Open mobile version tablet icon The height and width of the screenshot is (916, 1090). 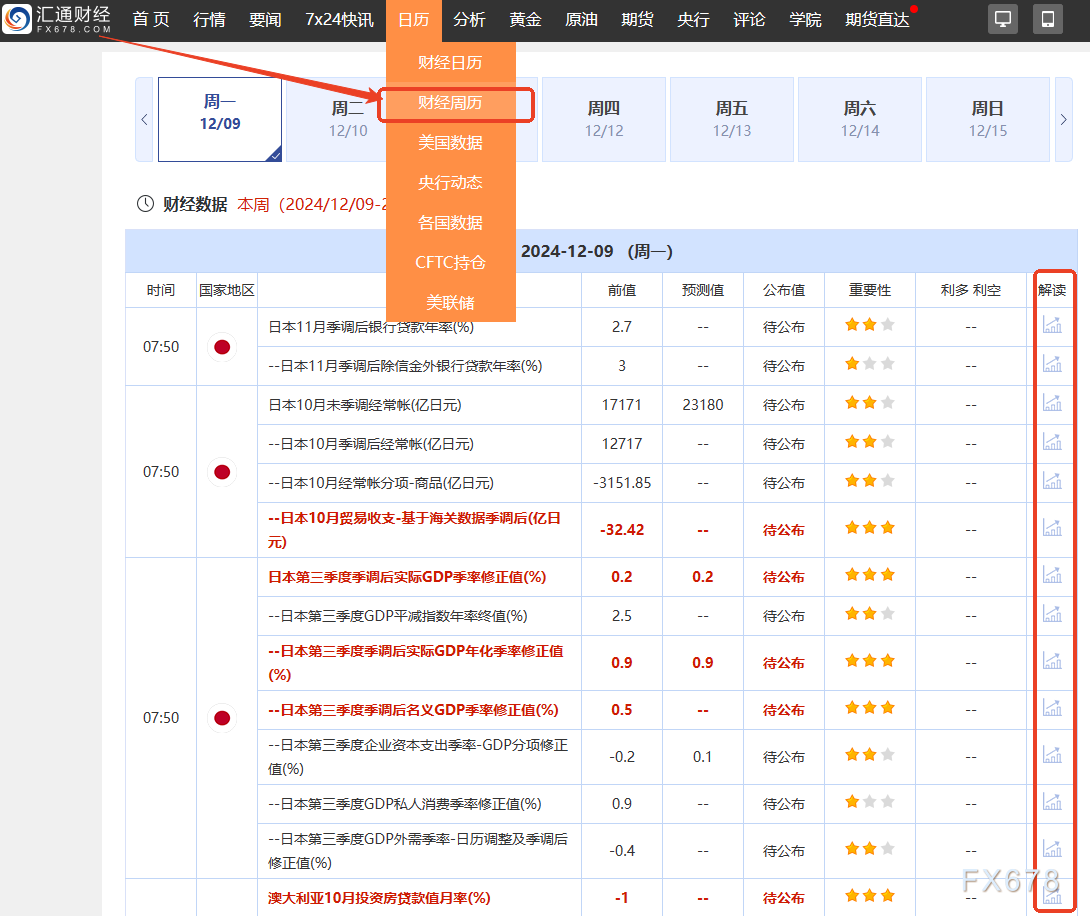coord(1048,19)
